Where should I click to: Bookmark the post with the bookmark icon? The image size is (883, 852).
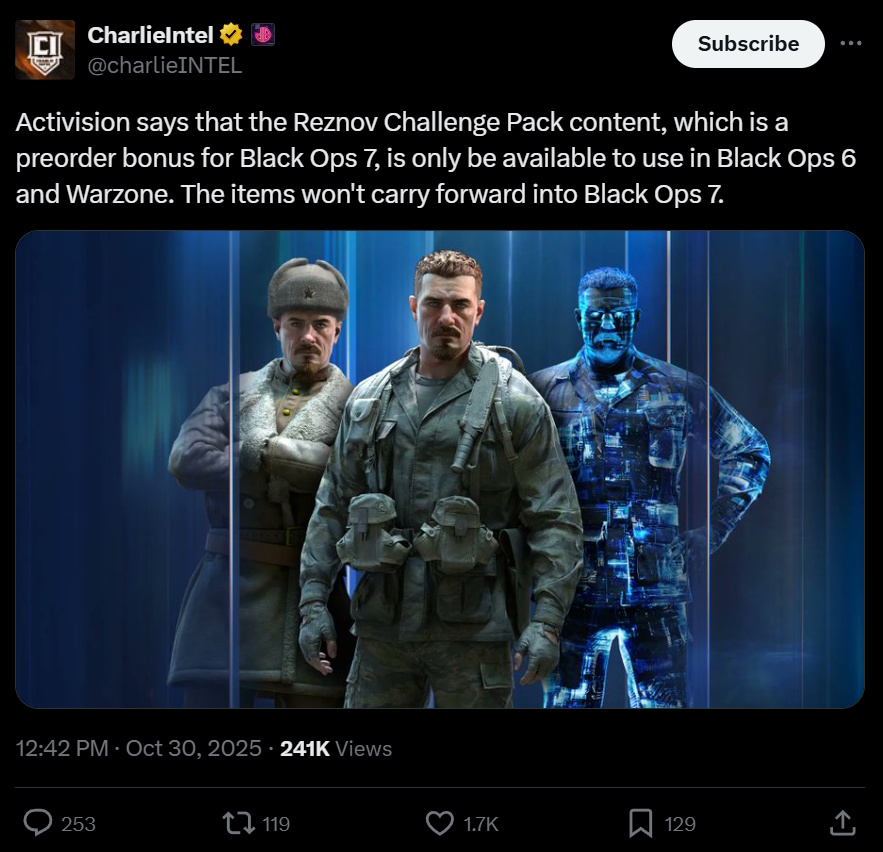point(640,823)
